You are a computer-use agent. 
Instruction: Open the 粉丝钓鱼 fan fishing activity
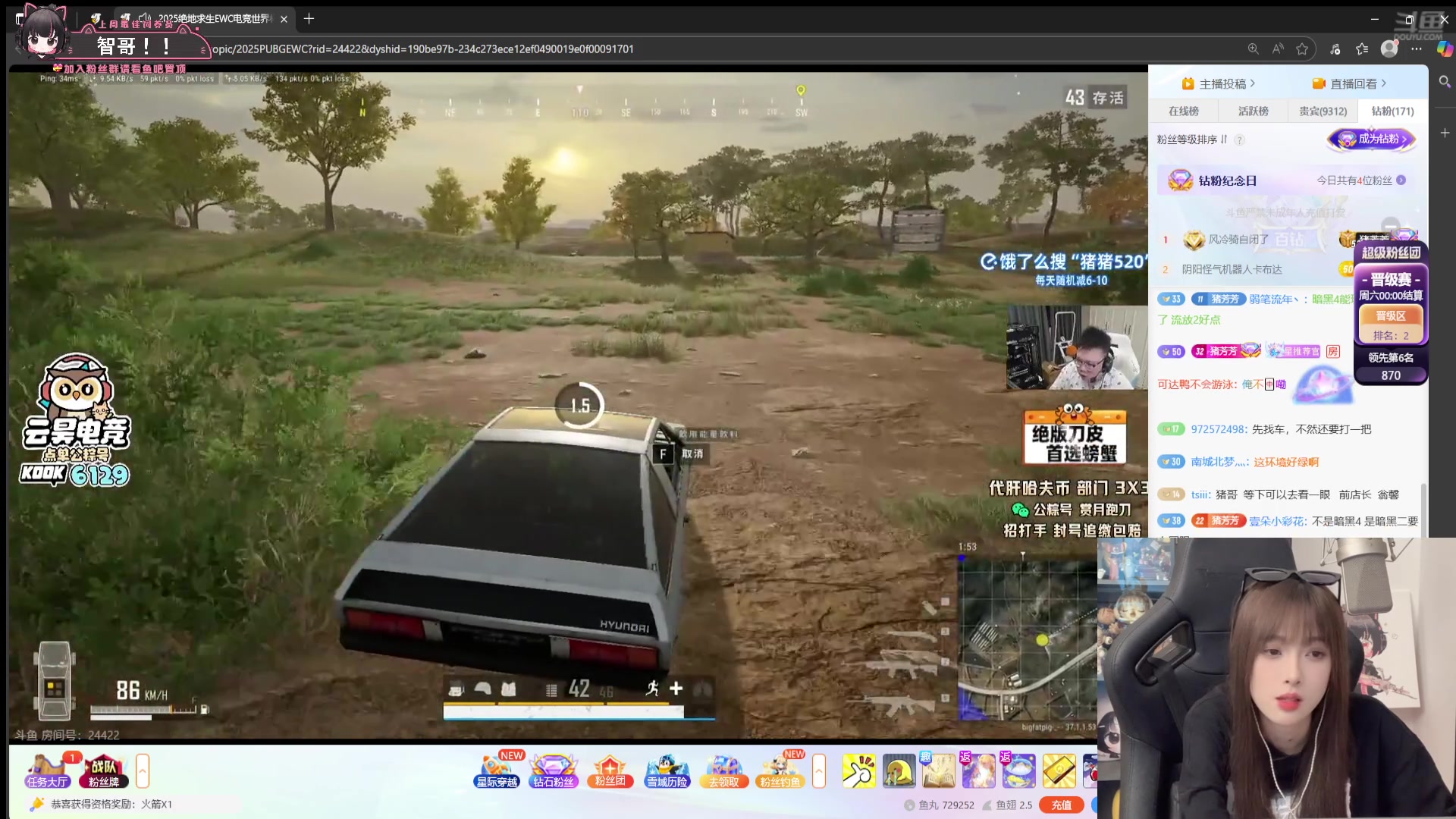[780, 771]
